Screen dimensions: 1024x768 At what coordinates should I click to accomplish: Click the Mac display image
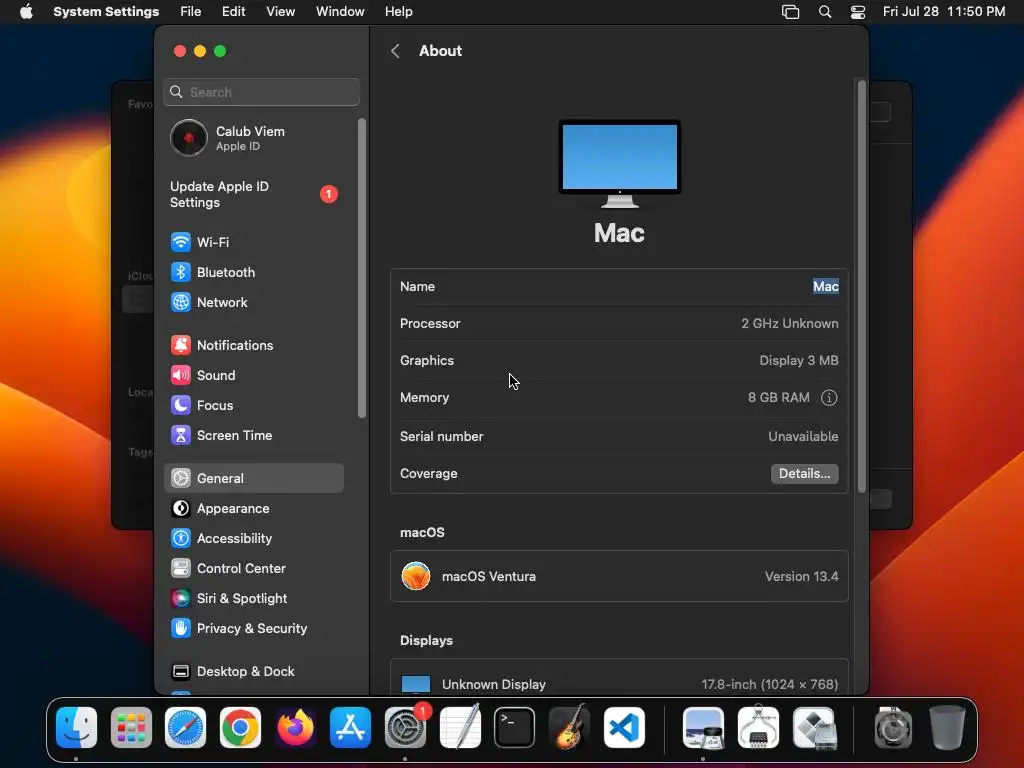(x=619, y=163)
